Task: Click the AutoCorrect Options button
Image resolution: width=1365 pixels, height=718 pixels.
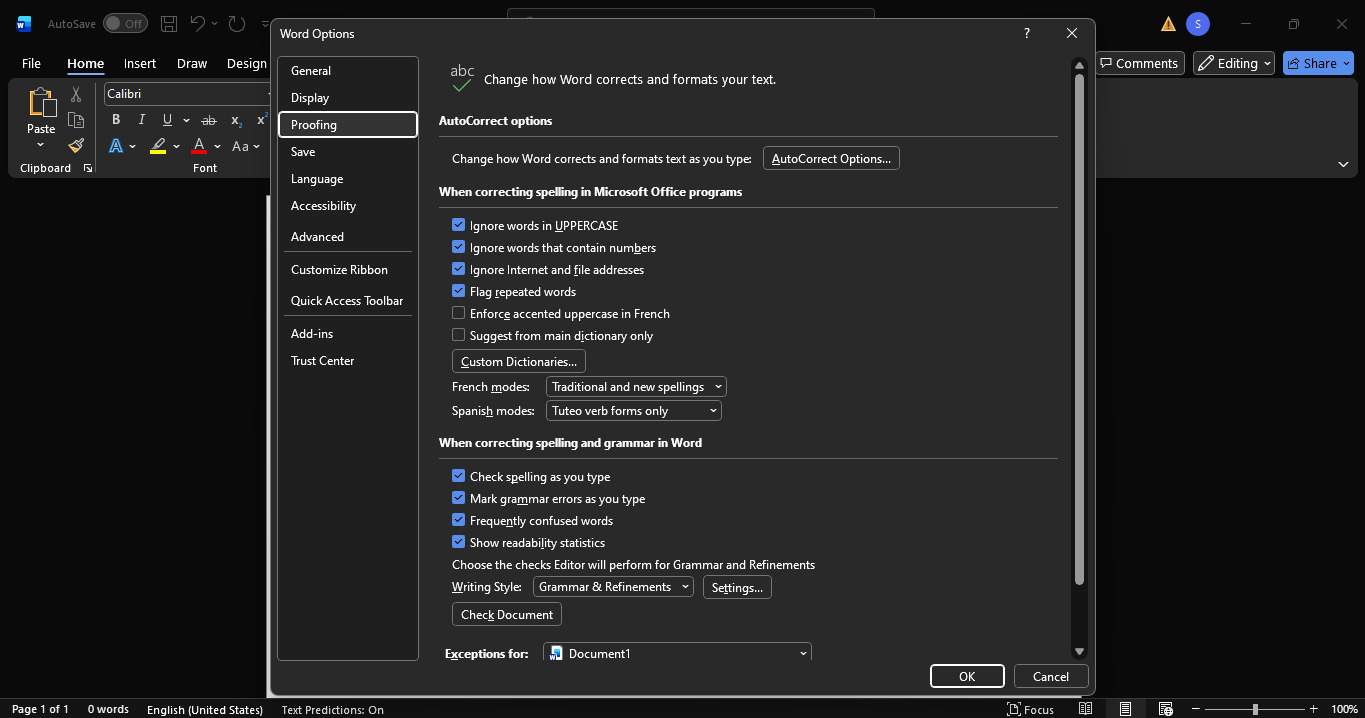Action: tap(831, 159)
